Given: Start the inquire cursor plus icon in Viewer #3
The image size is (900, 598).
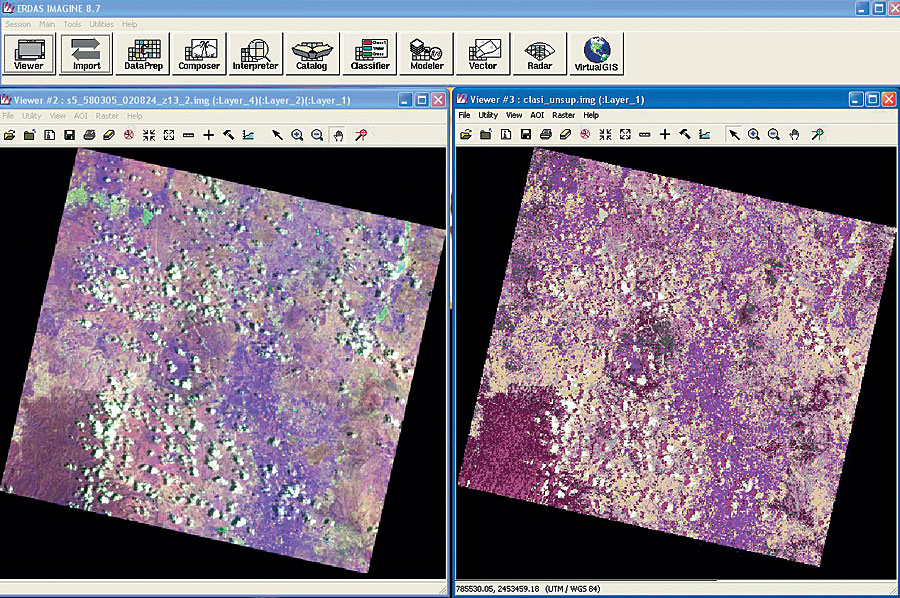Looking at the screenshot, I should 665,134.
